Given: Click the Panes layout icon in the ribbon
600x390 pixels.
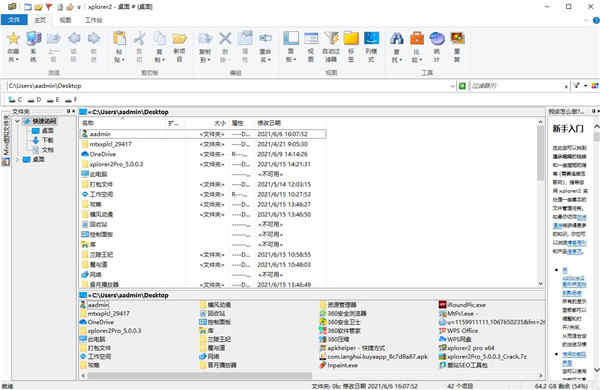Looking at the screenshot, I should click(291, 38).
